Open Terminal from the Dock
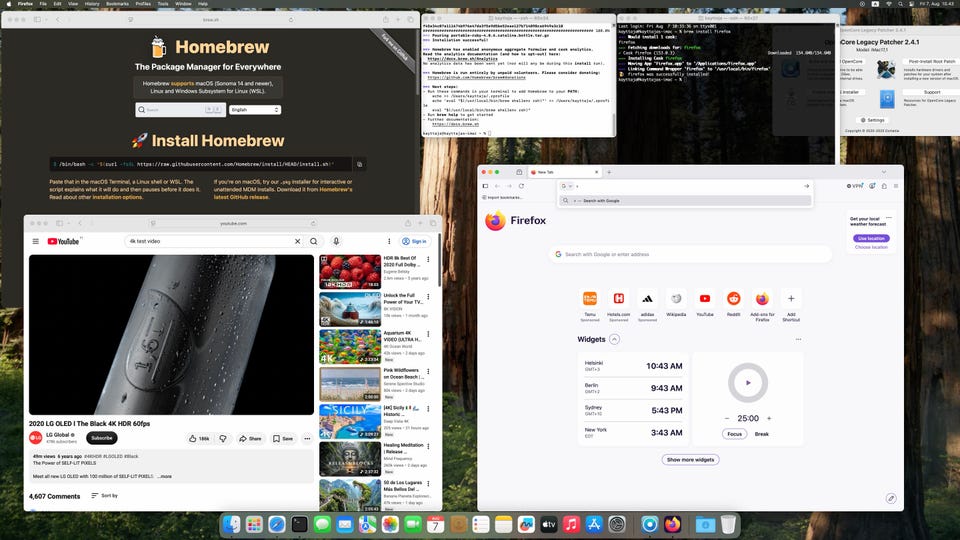Image resolution: width=960 pixels, height=540 pixels. pos(299,524)
